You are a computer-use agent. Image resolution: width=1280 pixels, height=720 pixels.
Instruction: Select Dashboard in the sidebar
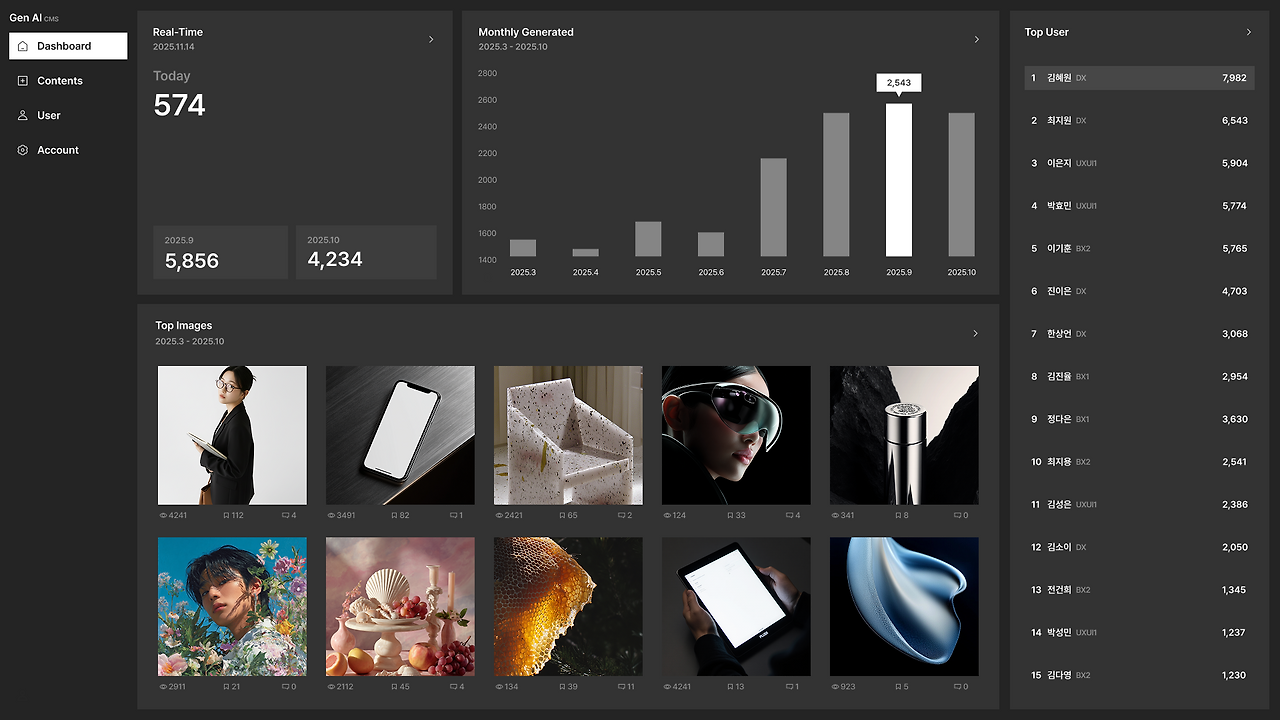tap(68, 46)
